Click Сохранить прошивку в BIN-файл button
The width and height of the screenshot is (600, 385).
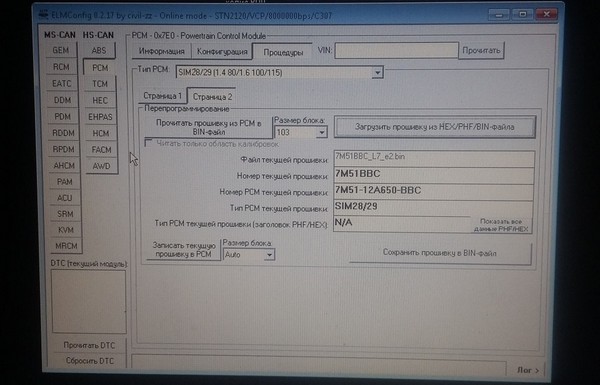point(440,253)
